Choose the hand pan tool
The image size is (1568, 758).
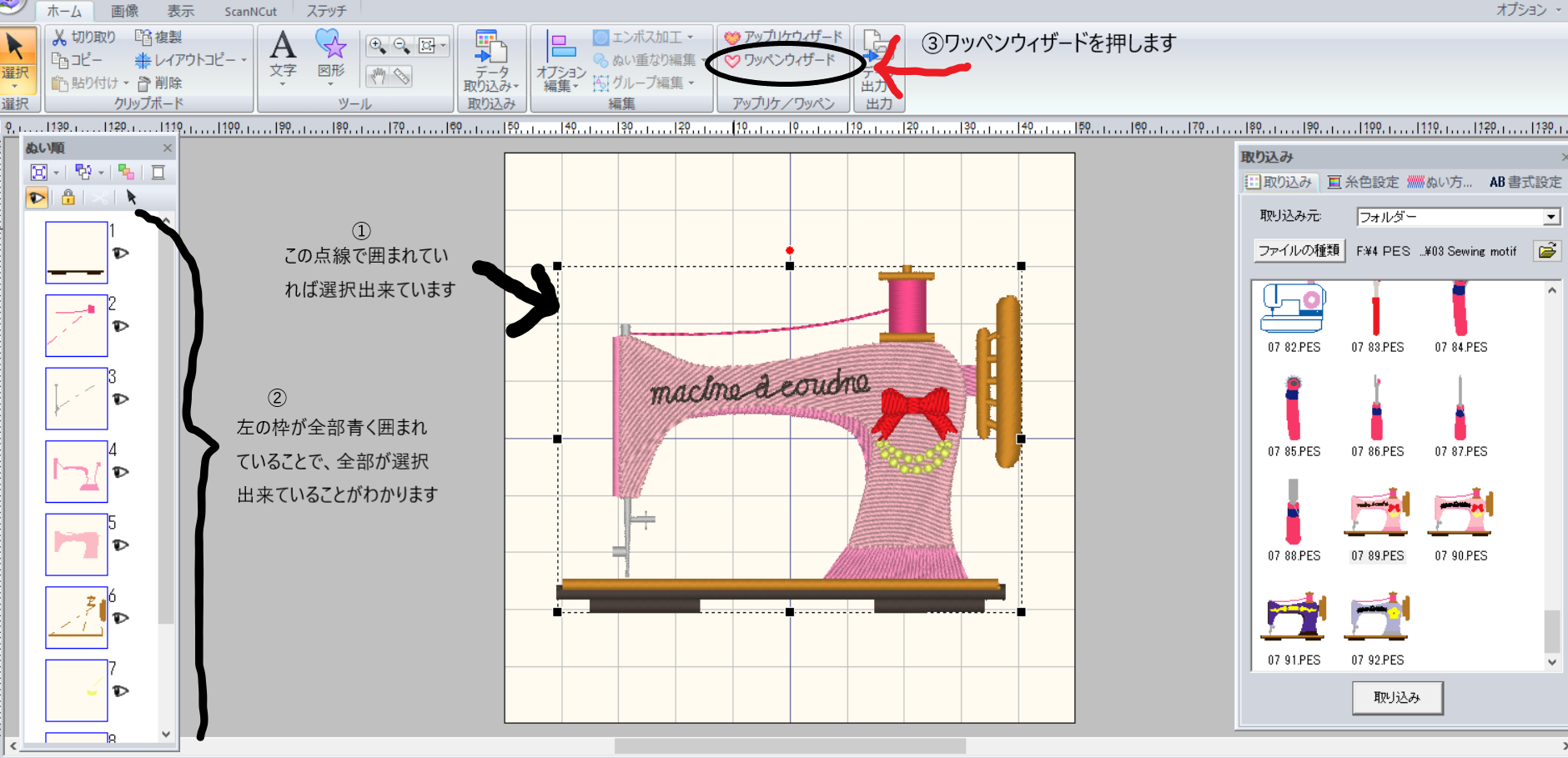(x=378, y=77)
